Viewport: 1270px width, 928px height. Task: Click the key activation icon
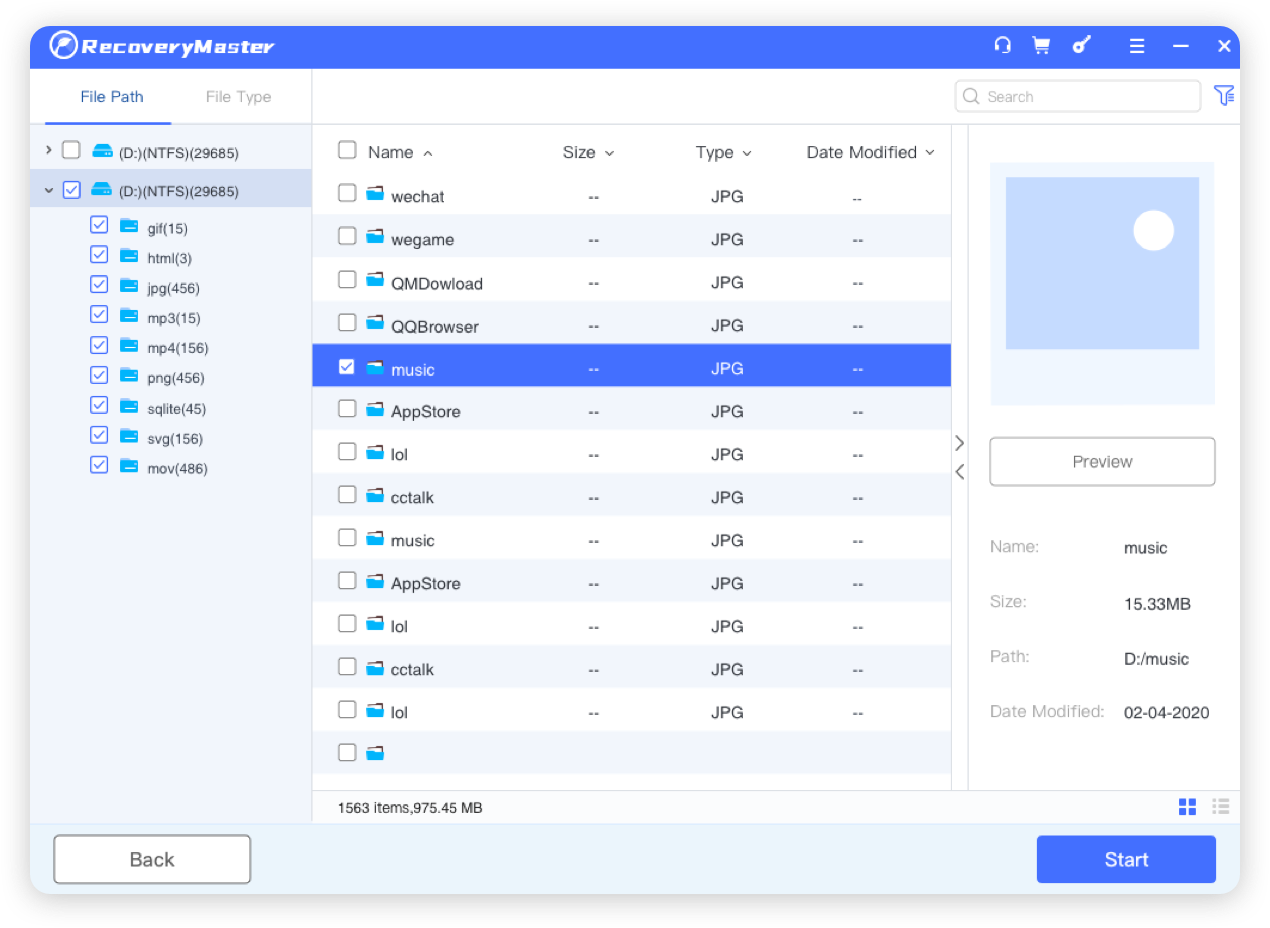pyautogui.click(x=1081, y=45)
